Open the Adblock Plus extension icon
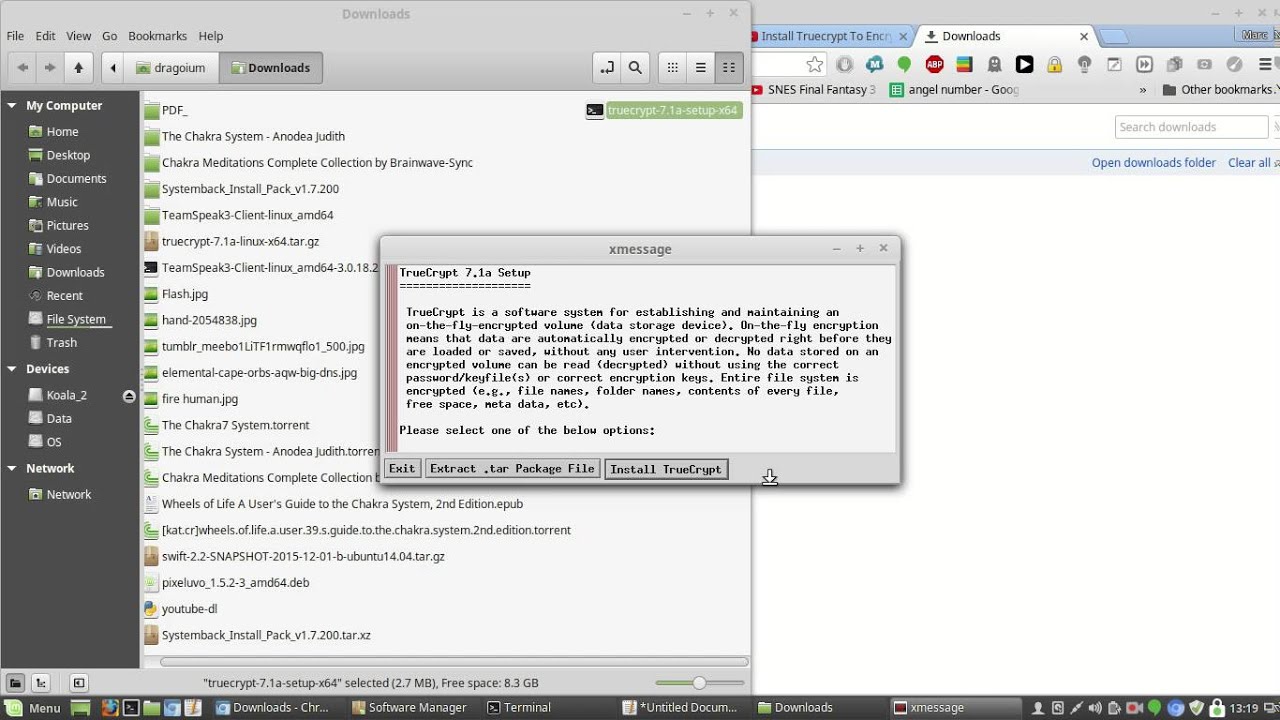 click(x=934, y=64)
